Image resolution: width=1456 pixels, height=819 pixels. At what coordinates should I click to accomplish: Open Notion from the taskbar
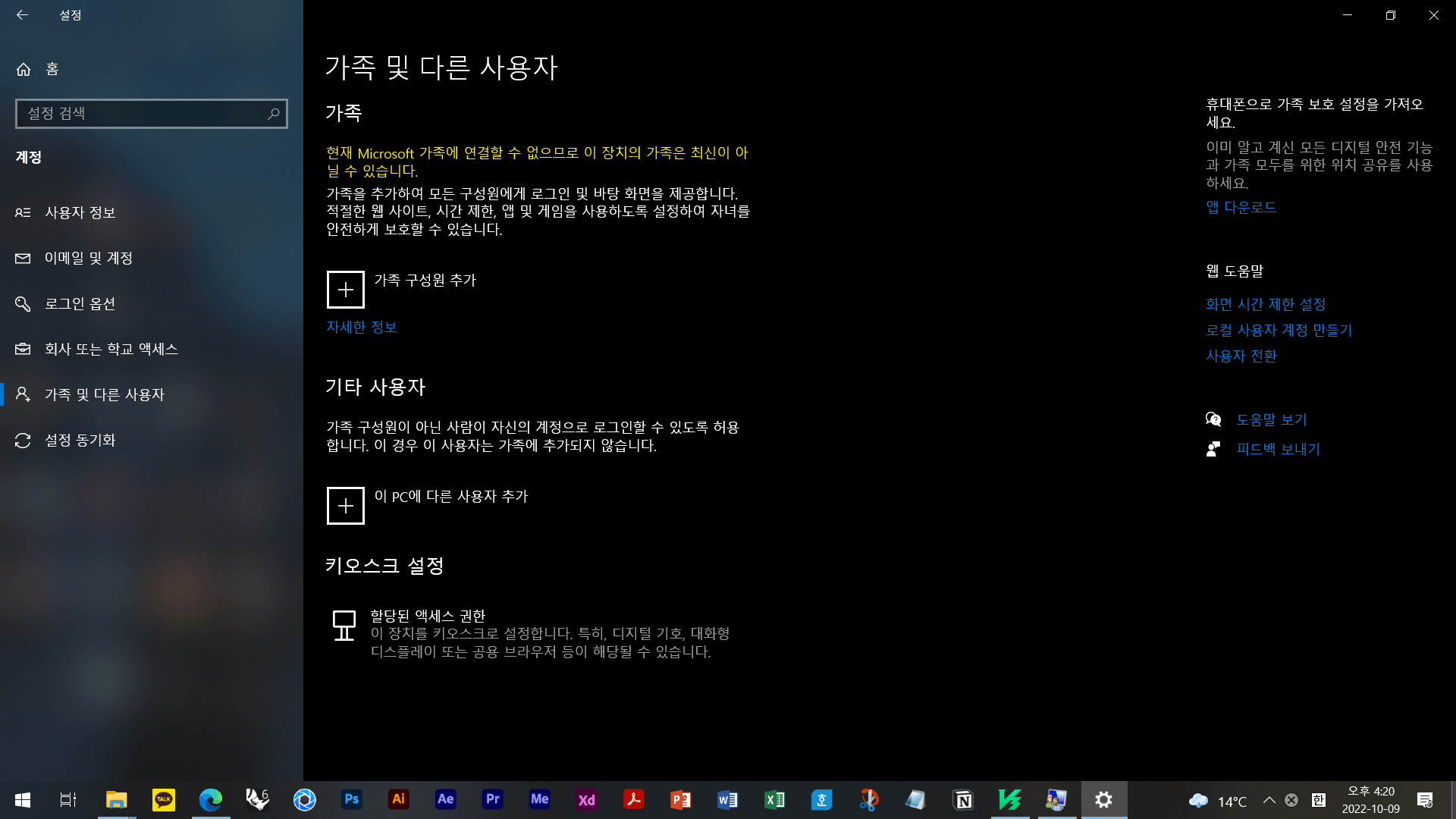[963, 799]
